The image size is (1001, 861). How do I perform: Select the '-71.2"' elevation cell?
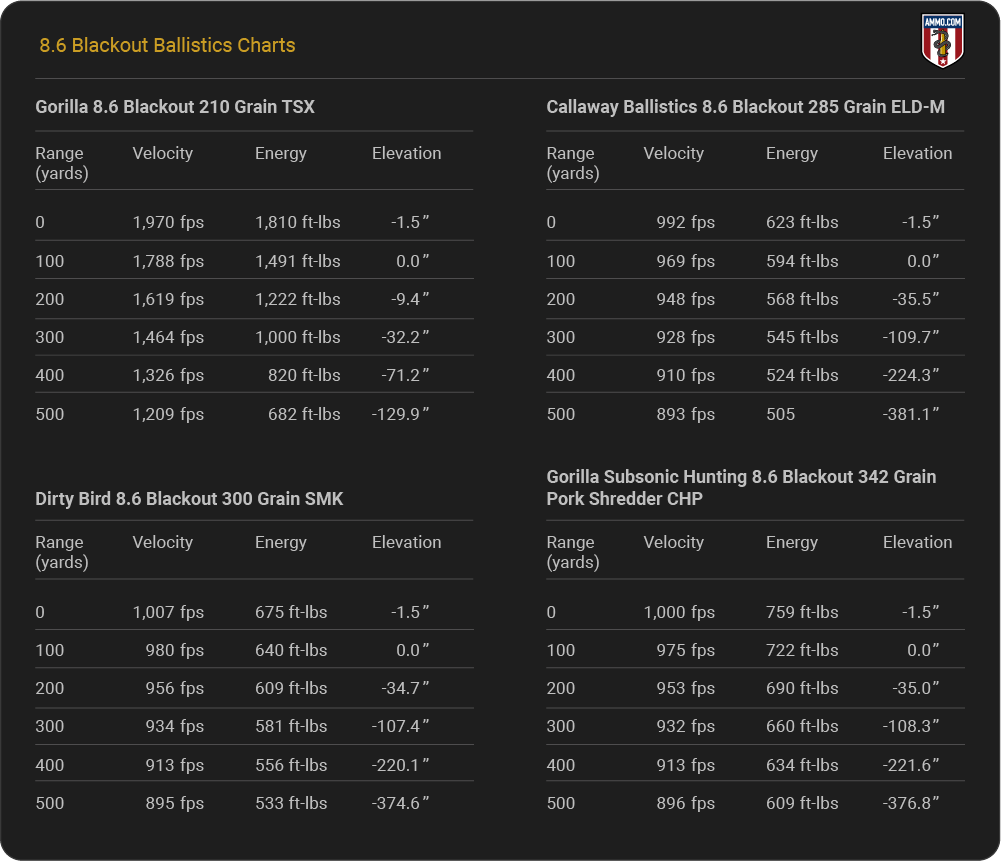click(405, 375)
